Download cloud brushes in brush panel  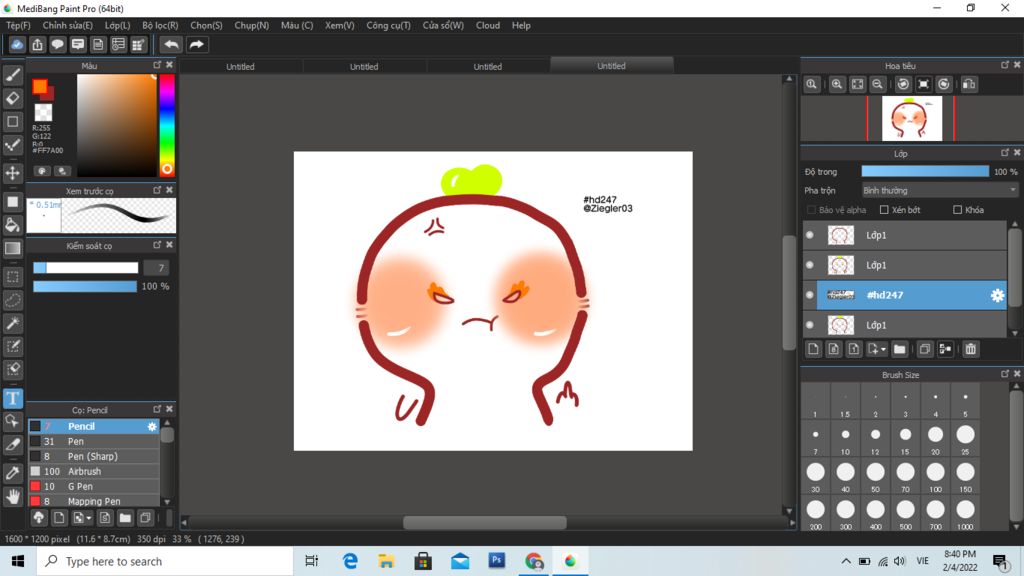click(39, 518)
